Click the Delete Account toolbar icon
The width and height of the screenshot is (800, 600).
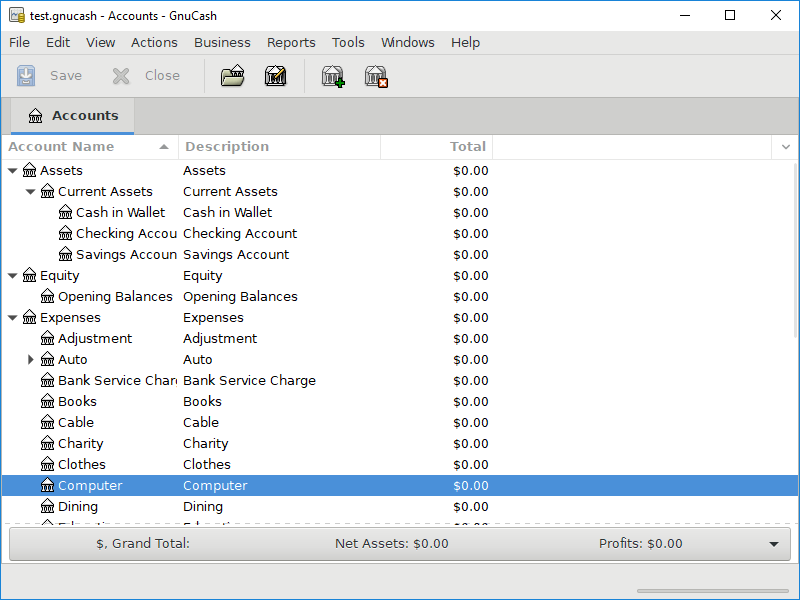click(x=376, y=76)
